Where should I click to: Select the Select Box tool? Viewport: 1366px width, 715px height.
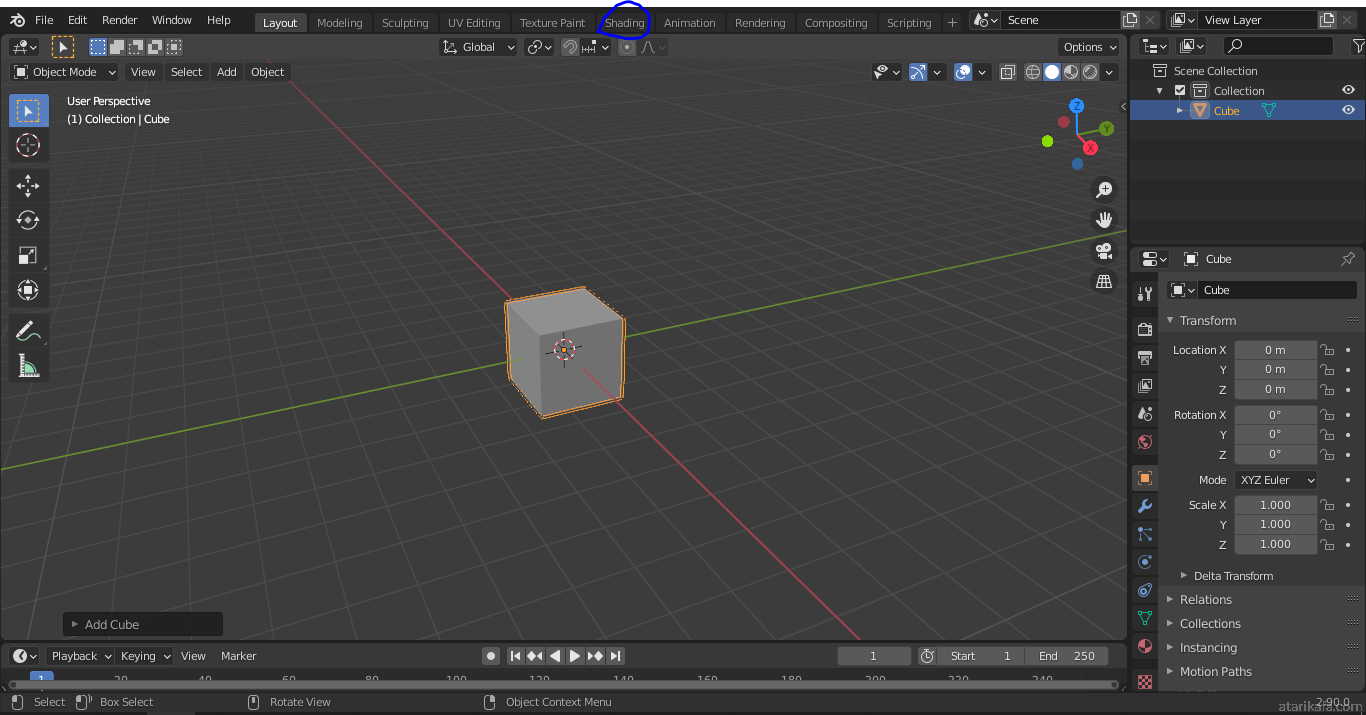(28, 111)
